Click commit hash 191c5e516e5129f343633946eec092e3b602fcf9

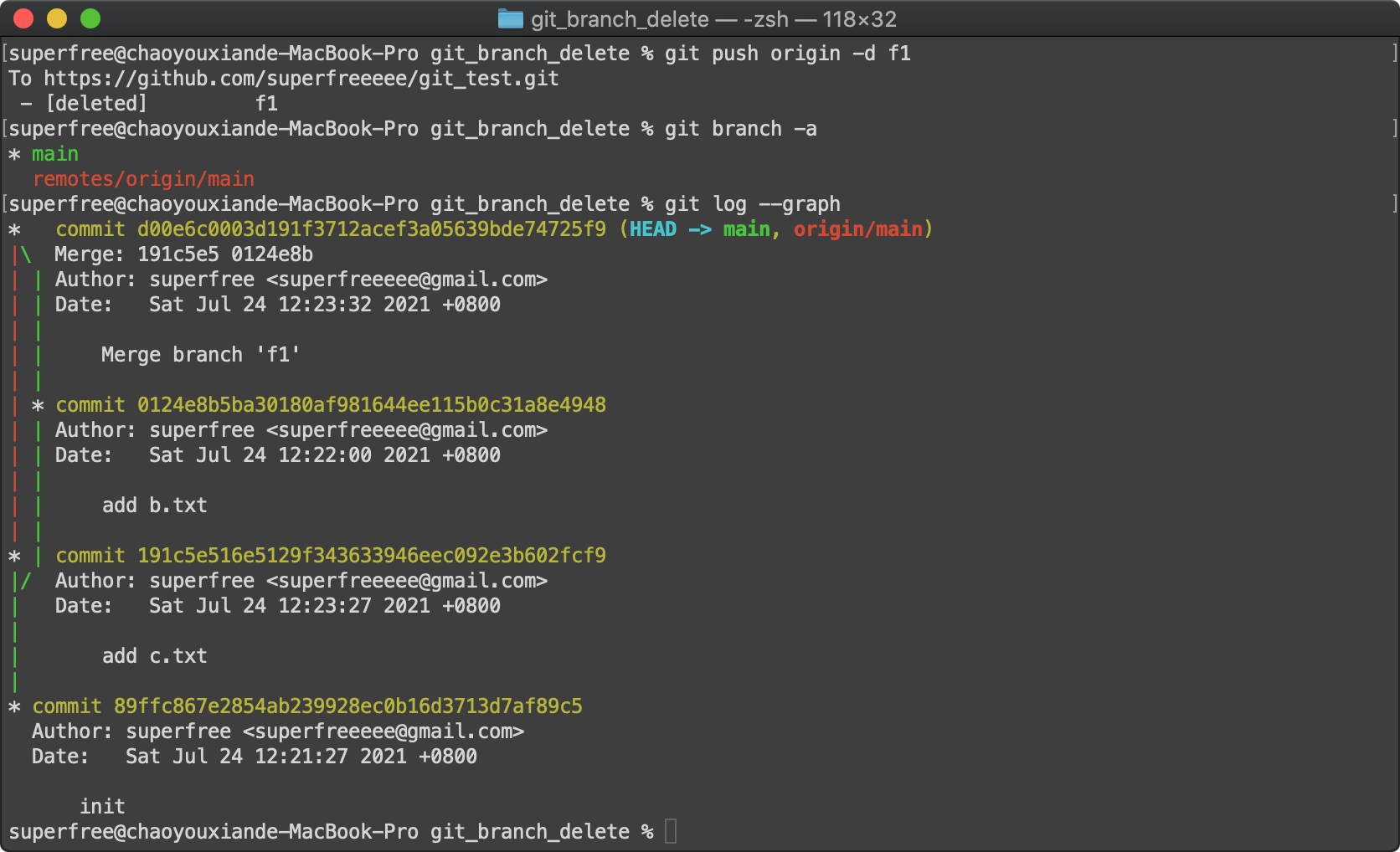pyautogui.click(x=372, y=556)
